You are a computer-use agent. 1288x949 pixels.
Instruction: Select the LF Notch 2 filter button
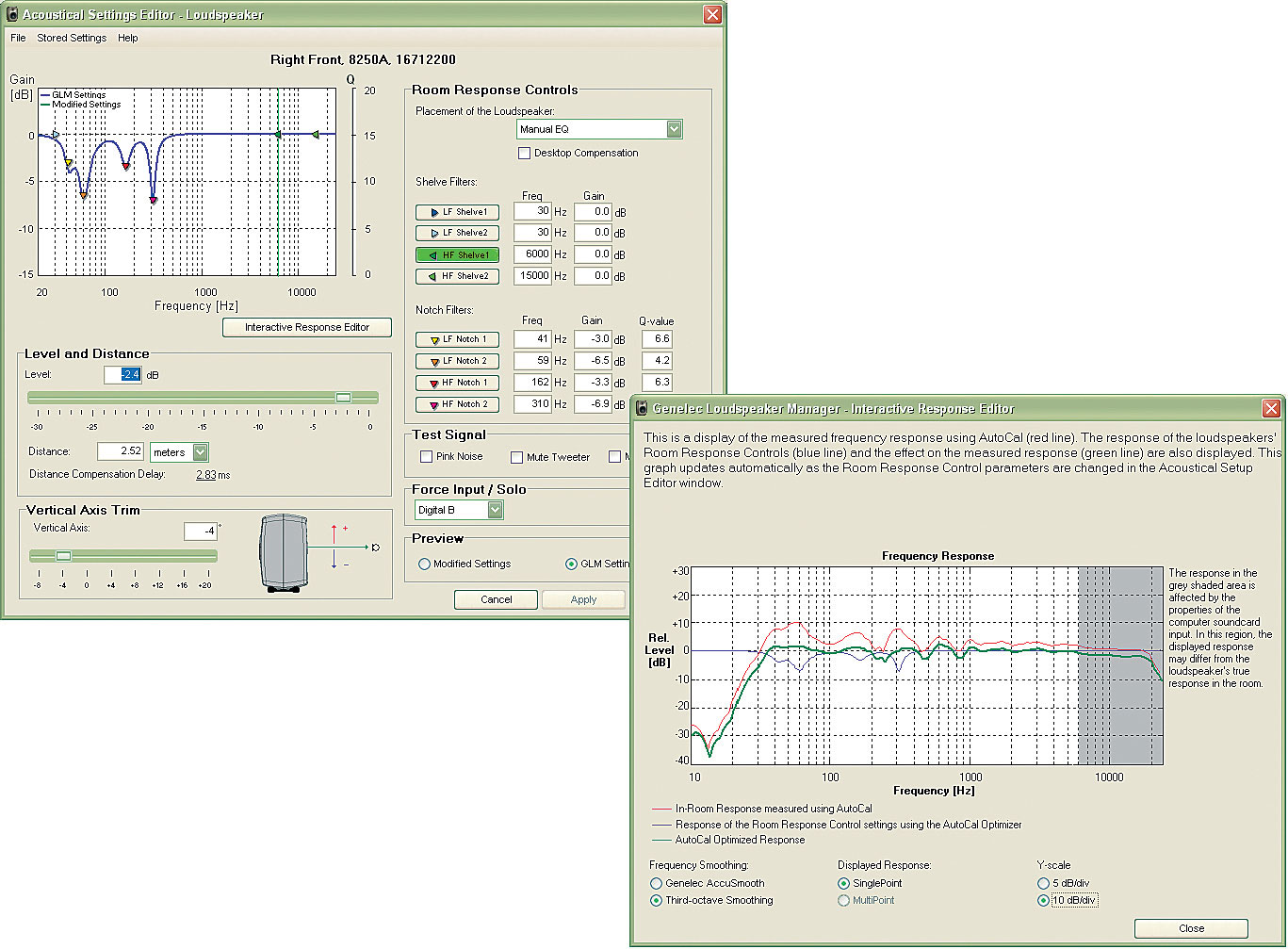click(457, 361)
